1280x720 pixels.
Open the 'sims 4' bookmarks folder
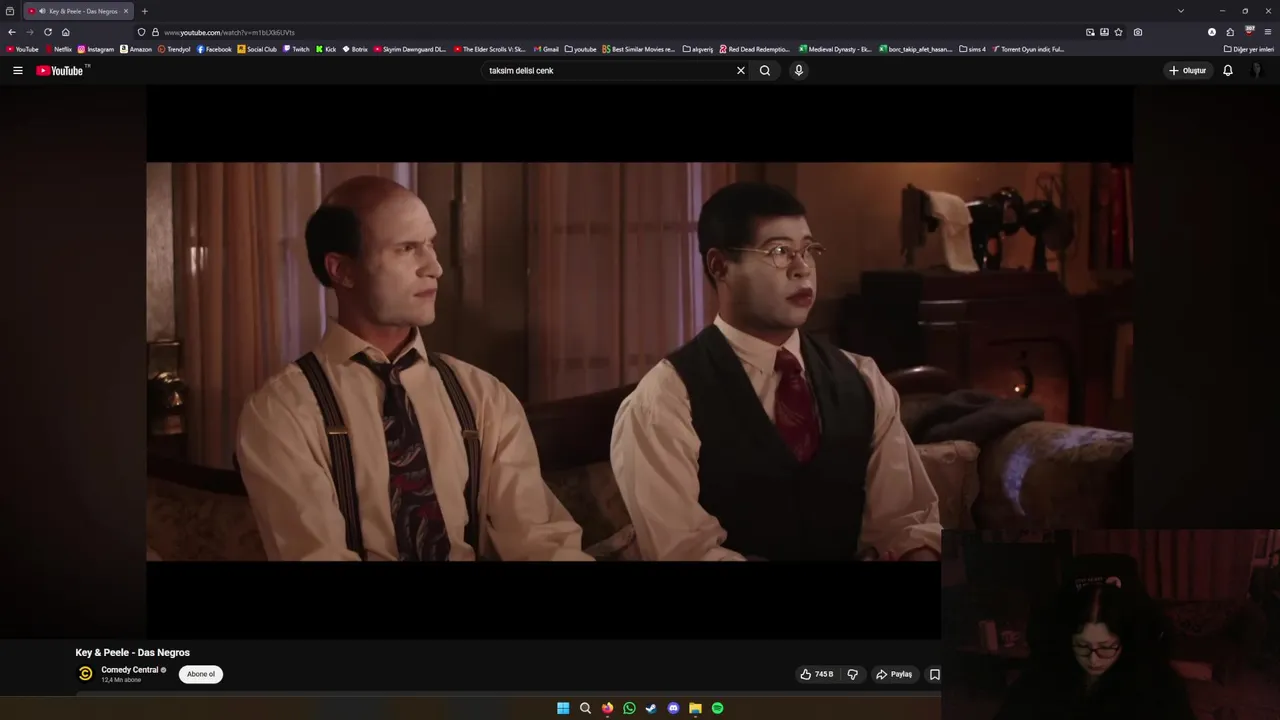click(x=972, y=49)
